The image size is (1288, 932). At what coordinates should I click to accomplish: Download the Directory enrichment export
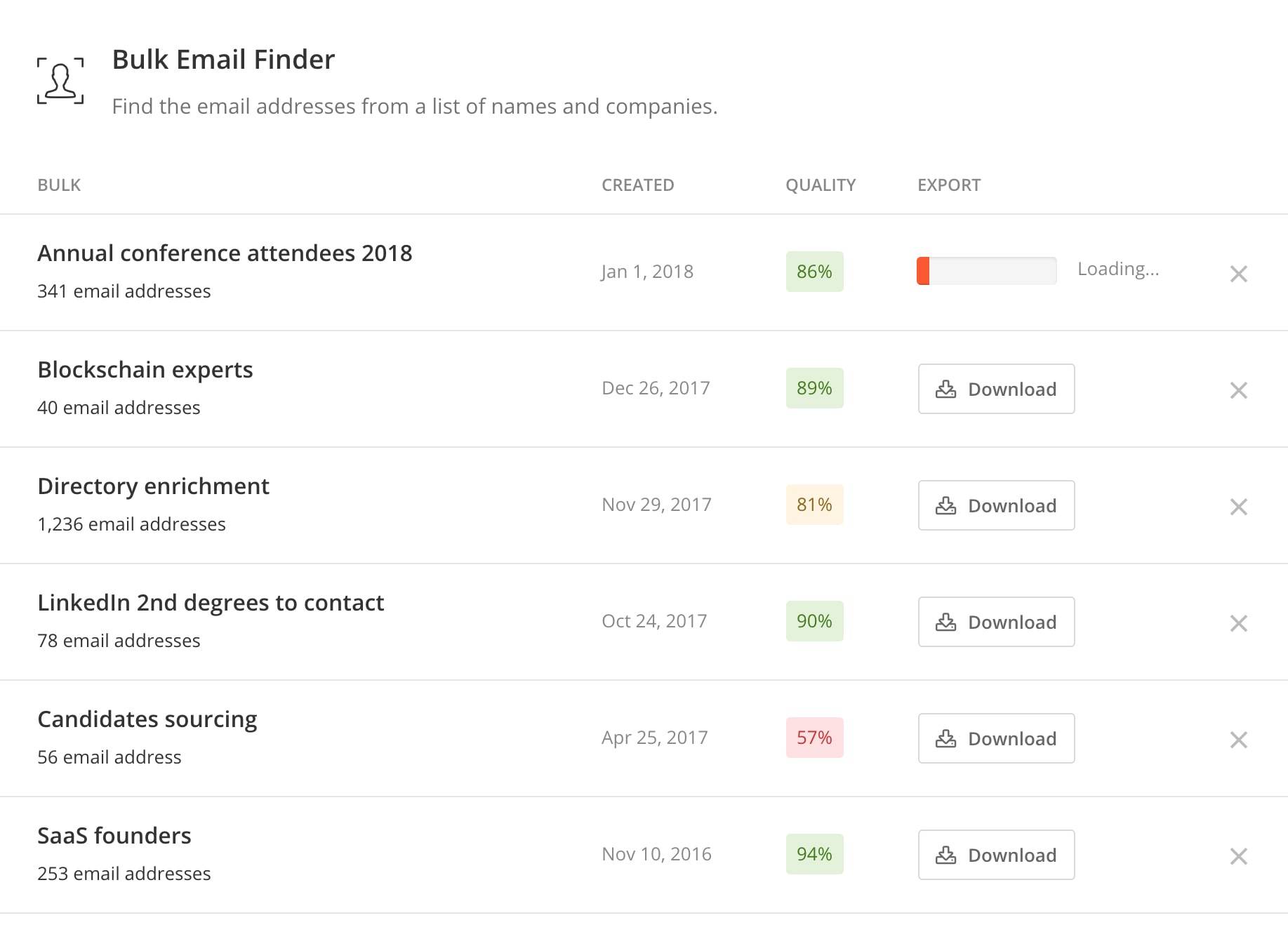996,505
